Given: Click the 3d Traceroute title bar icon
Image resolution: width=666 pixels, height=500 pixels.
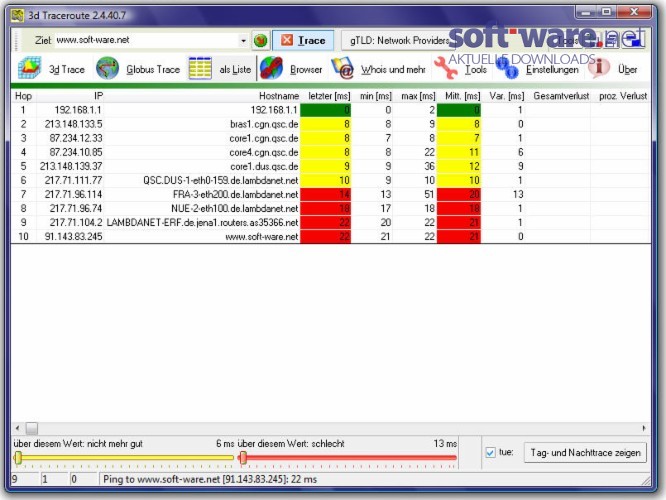Looking at the screenshot, I should click(x=17, y=15).
